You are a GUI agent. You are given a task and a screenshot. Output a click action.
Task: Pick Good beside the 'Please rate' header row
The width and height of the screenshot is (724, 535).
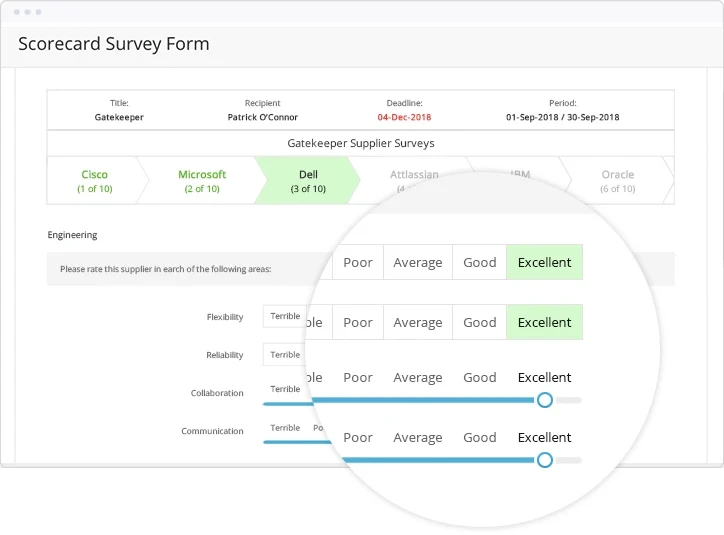(x=480, y=262)
